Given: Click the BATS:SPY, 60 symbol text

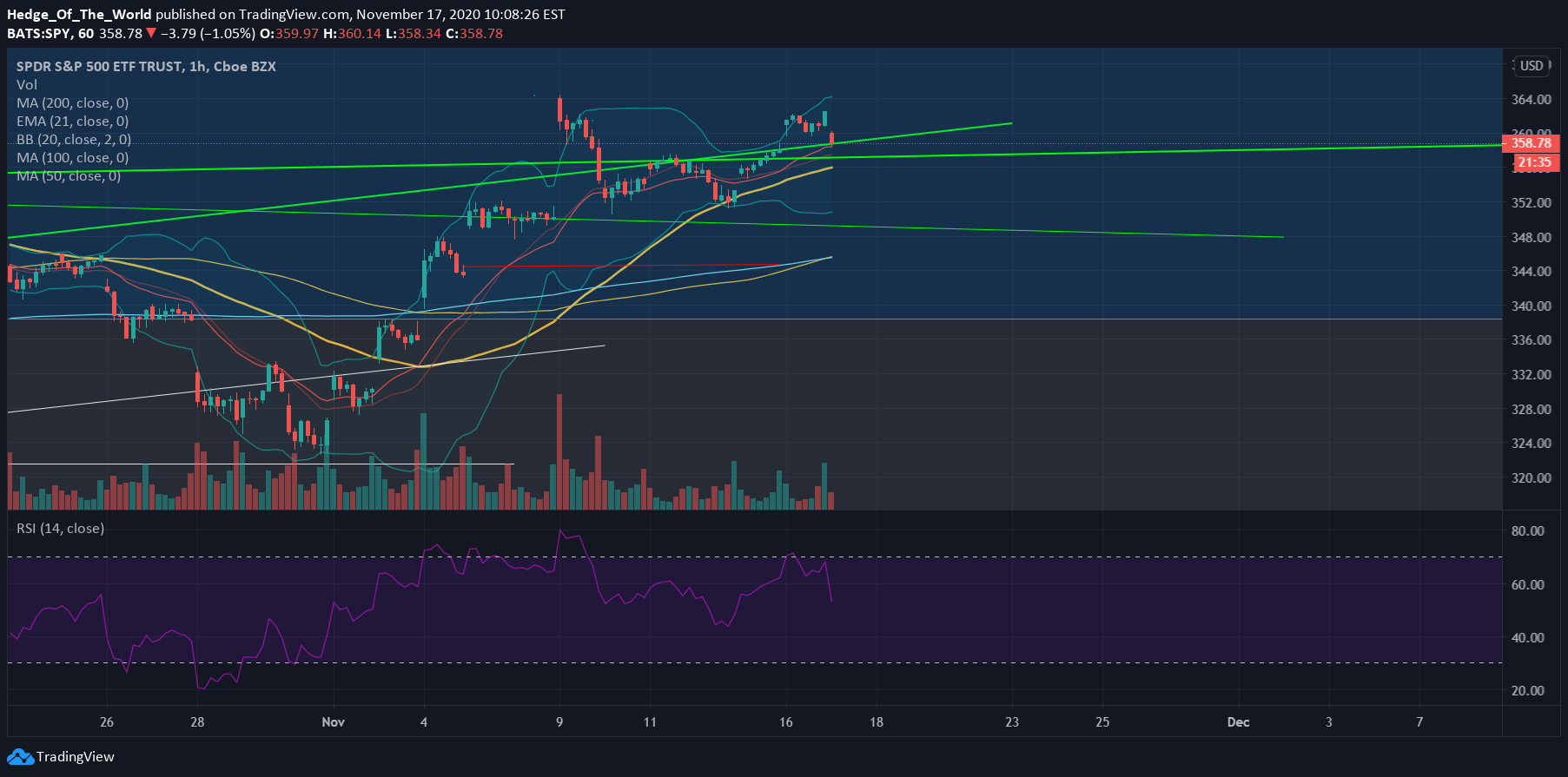Looking at the screenshot, I should 50,34.
